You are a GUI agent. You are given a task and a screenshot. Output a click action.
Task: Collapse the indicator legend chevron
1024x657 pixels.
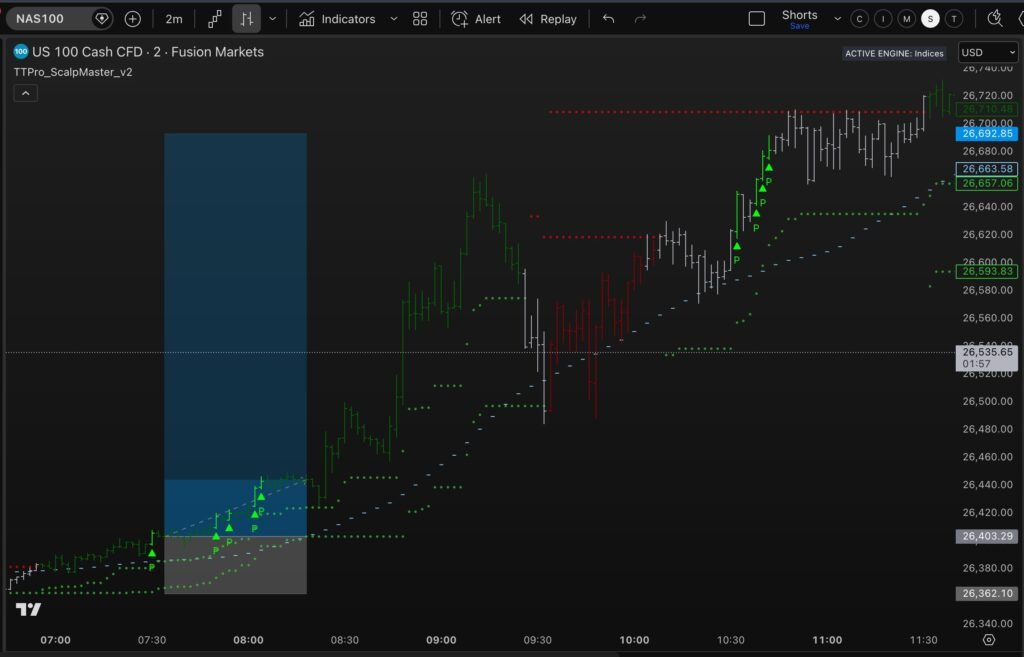[26, 93]
